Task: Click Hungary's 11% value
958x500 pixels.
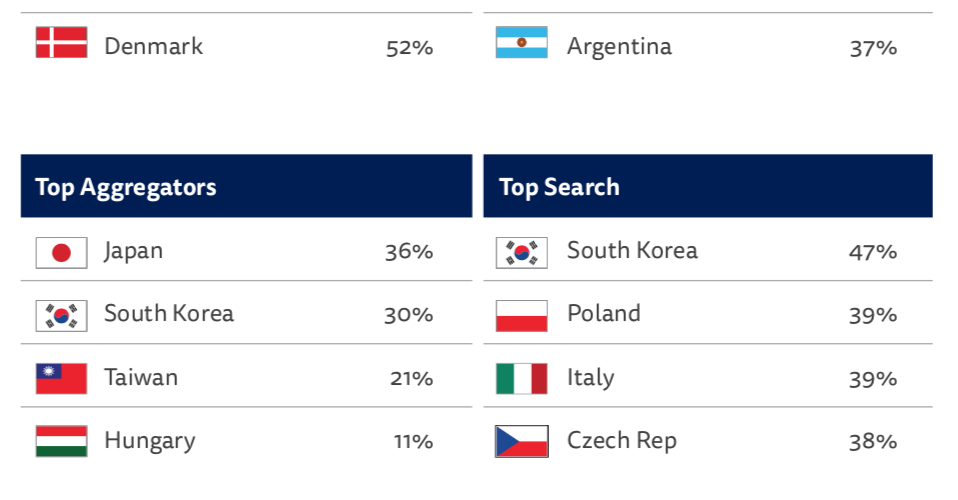Action: click(x=414, y=441)
